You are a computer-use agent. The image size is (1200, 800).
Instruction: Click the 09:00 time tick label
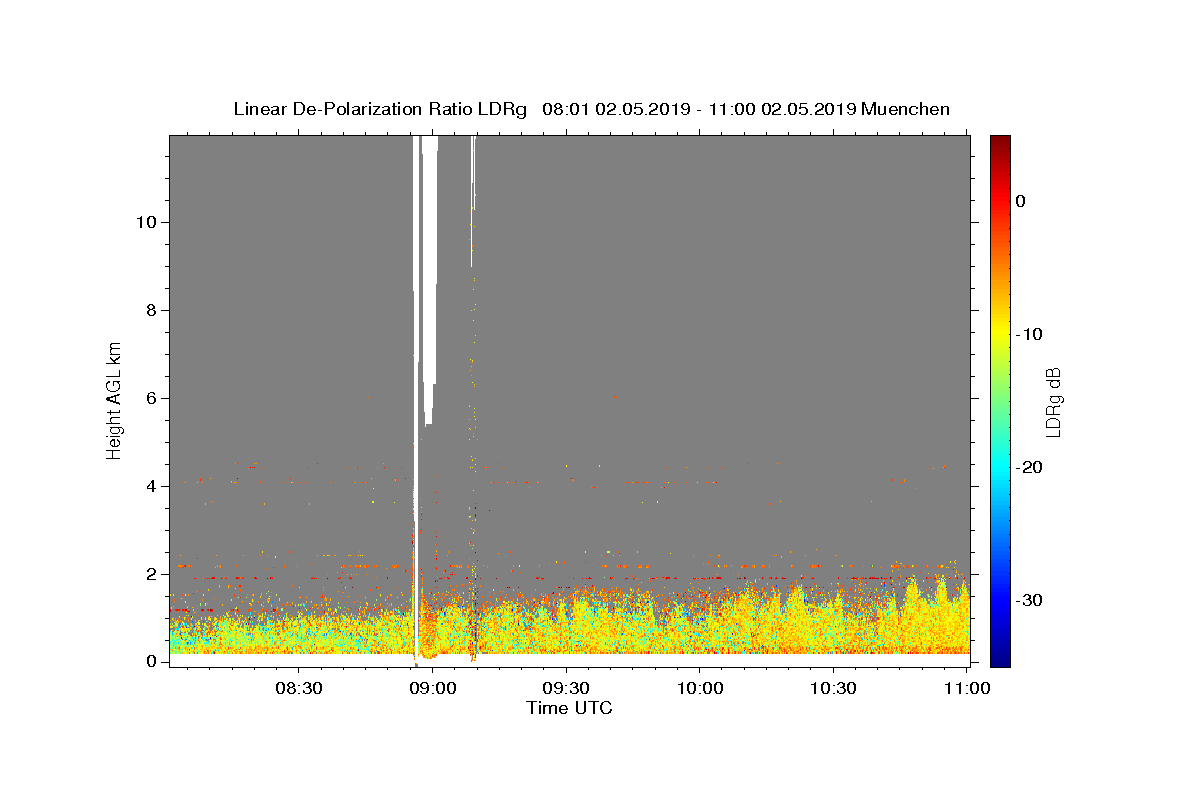pyautogui.click(x=434, y=688)
